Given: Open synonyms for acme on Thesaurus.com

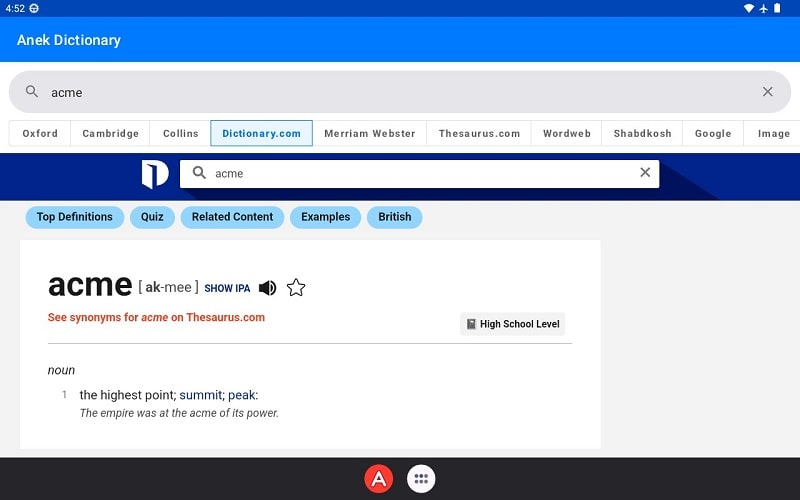Looking at the screenshot, I should click(156, 317).
